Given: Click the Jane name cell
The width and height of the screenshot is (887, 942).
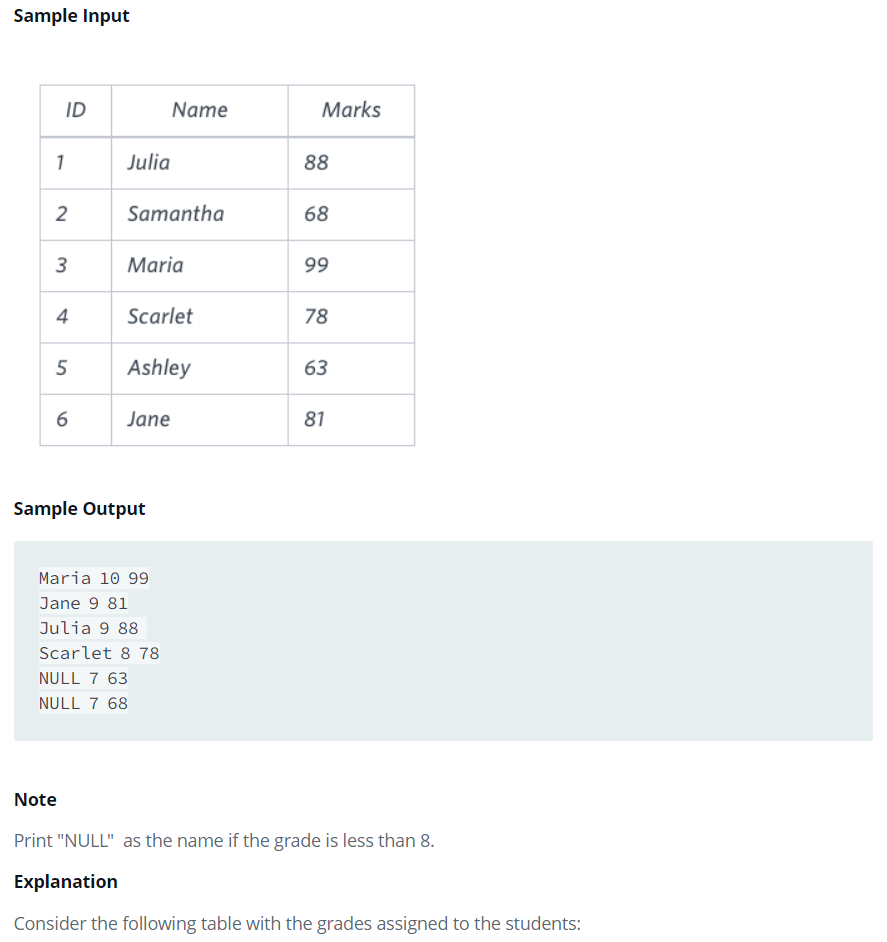Looking at the screenshot, I should [200, 419].
